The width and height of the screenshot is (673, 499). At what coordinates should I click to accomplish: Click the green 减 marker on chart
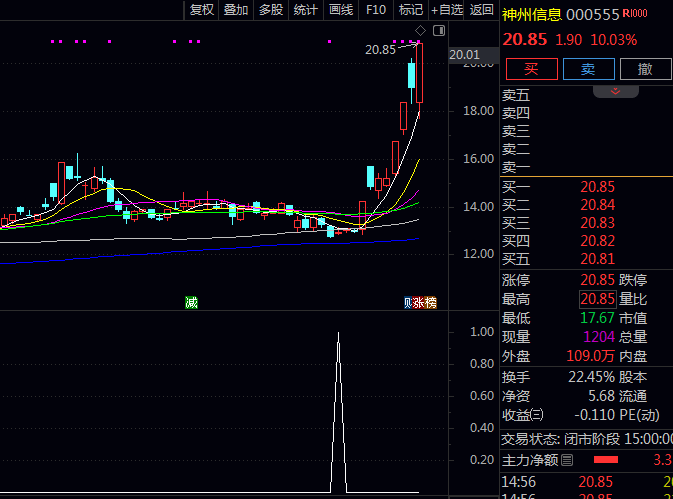tap(191, 302)
